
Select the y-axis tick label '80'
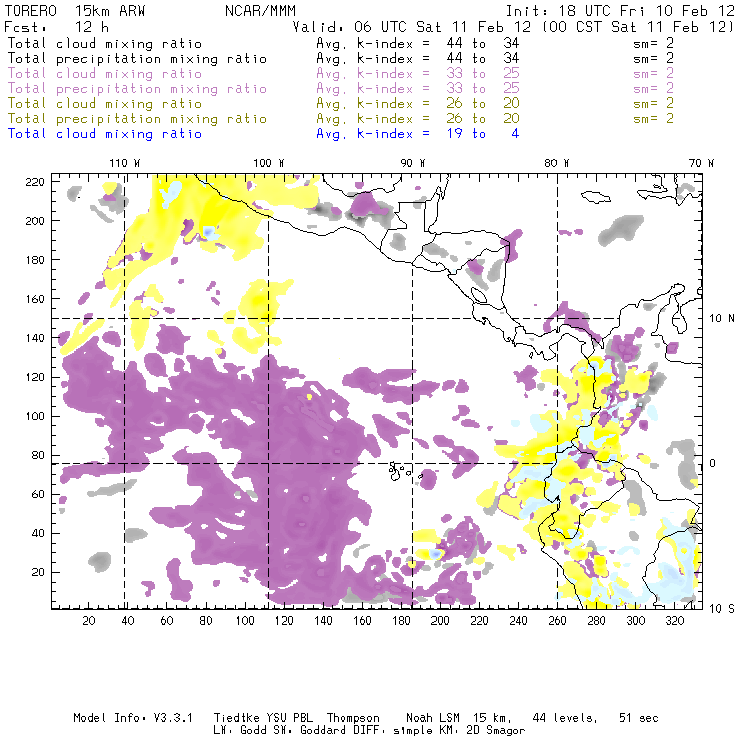pos(38,455)
